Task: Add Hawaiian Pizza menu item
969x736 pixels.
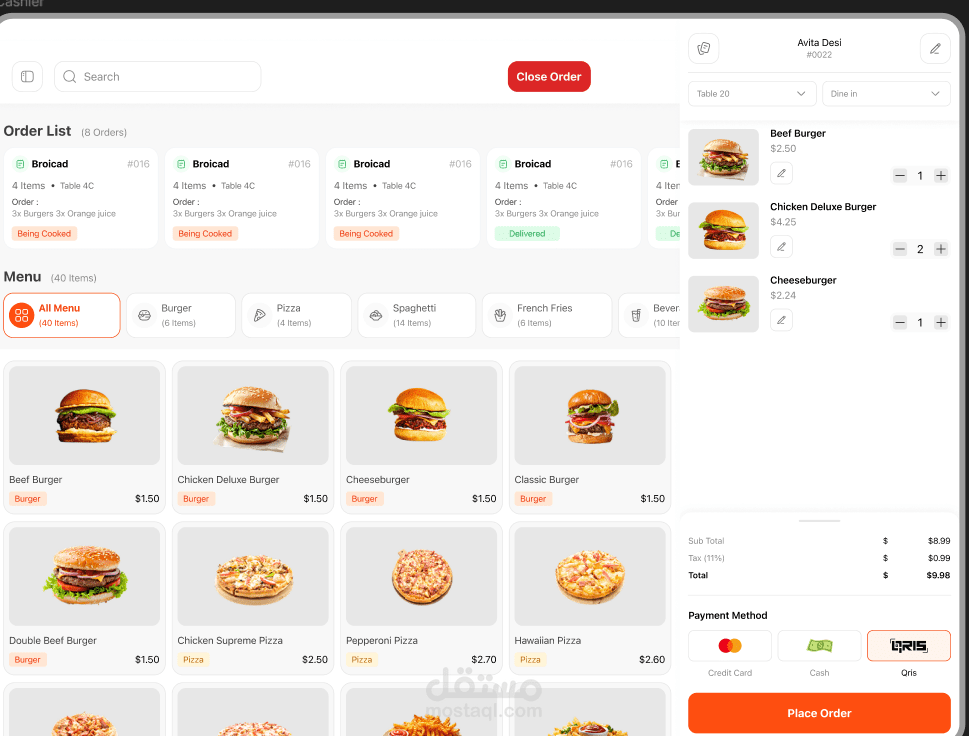Action: (590, 598)
